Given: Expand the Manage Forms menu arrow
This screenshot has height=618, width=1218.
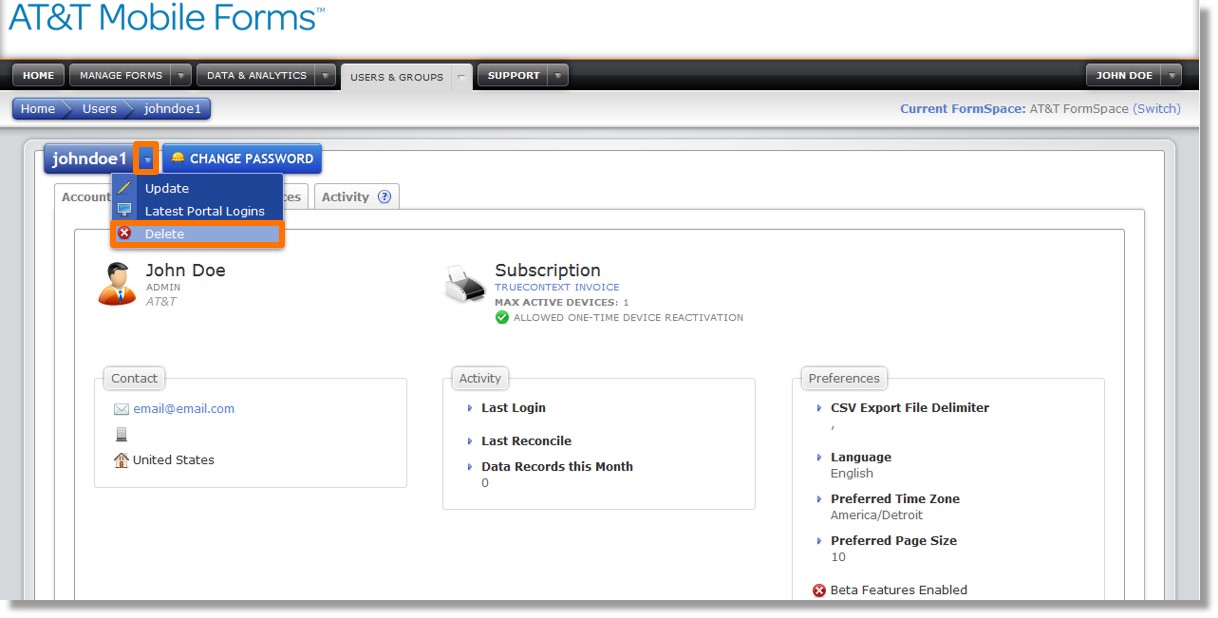Looking at the screenshot, I should (x=180, y=75).
